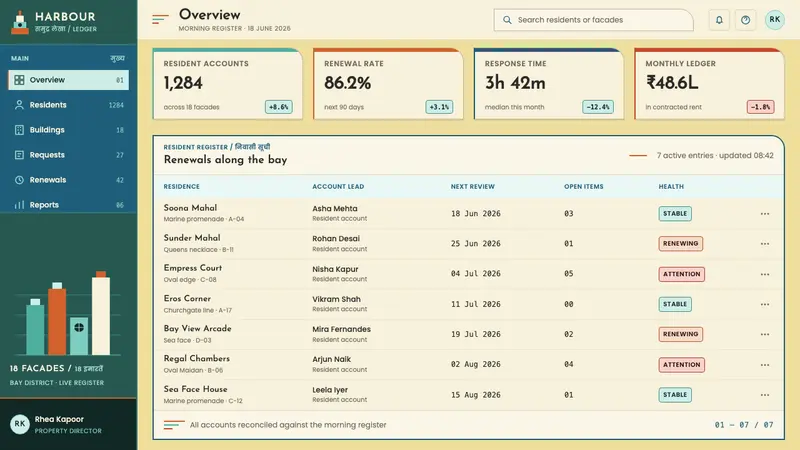Click the Harbour ledger logo icon
Screen dimensions: 800x450
point(20,22)
